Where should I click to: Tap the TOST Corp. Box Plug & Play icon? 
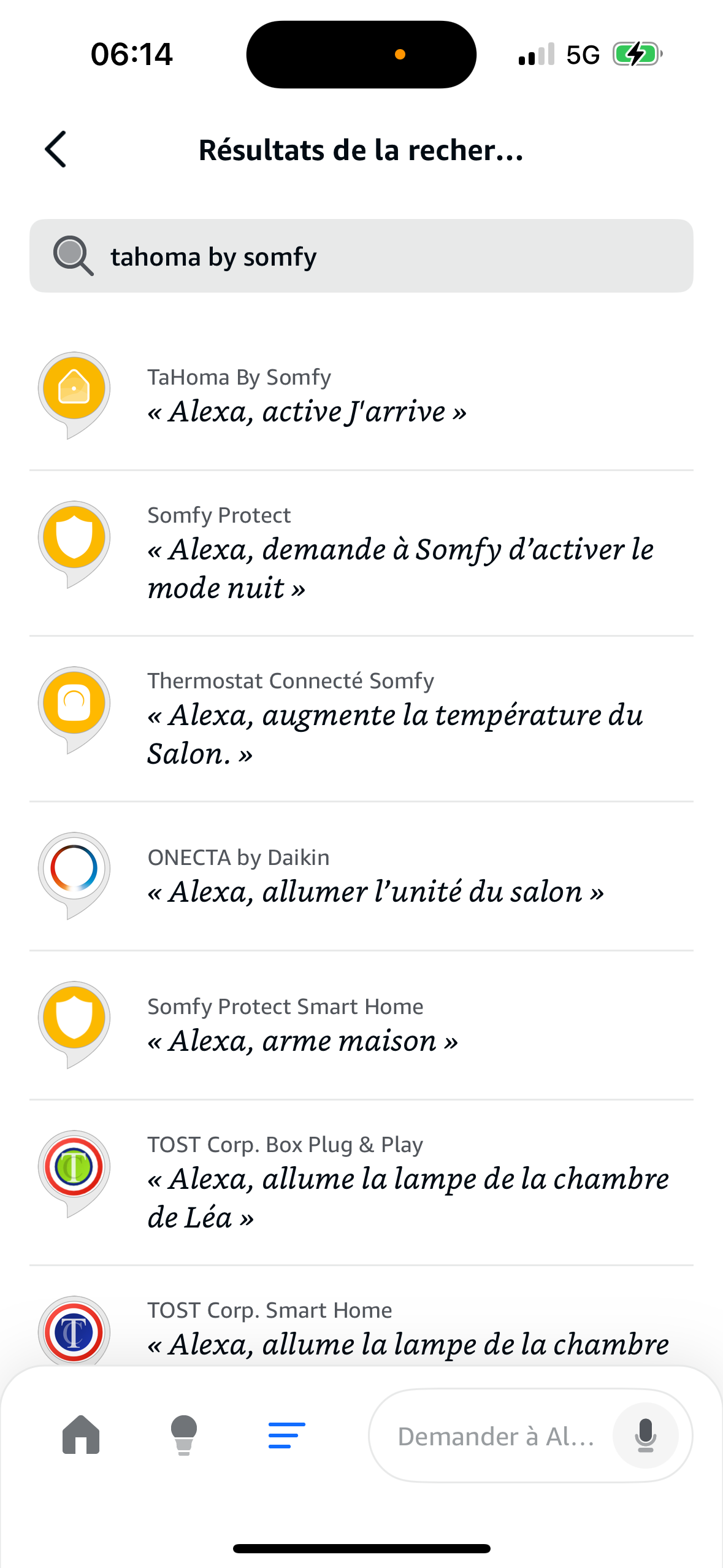pos(74,1170)
